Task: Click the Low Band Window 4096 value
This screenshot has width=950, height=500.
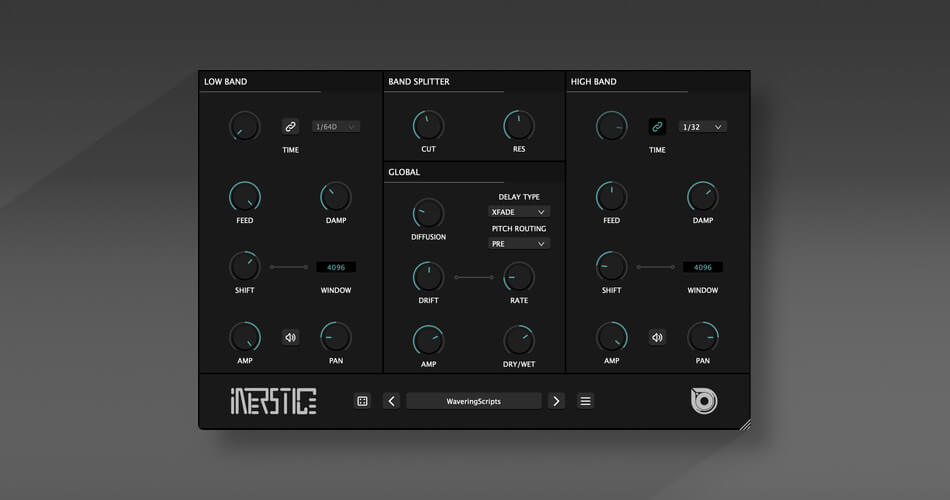Action: pos(336,267)
